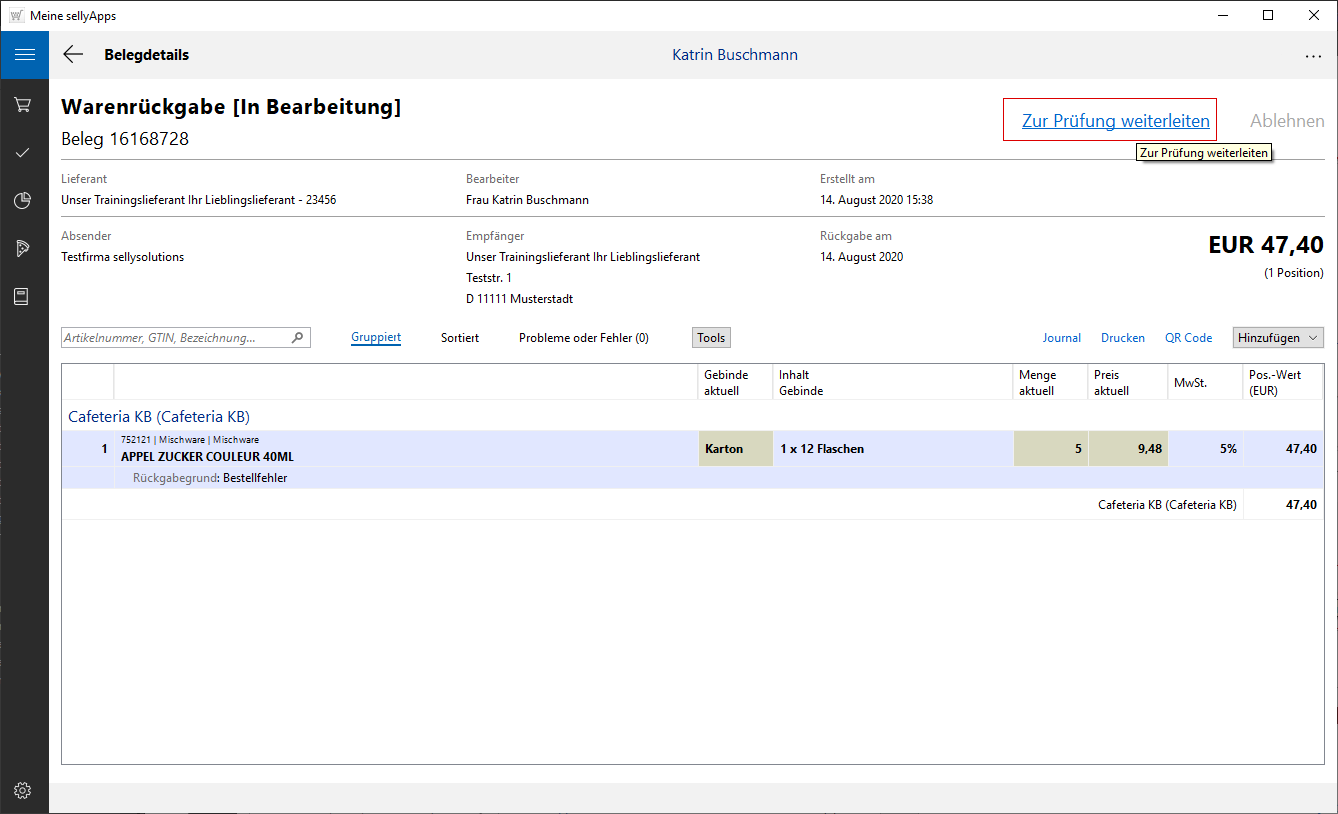Open the Journal link
Image resolution: width=1338 pixels, height=814 pixels.
1061,338
